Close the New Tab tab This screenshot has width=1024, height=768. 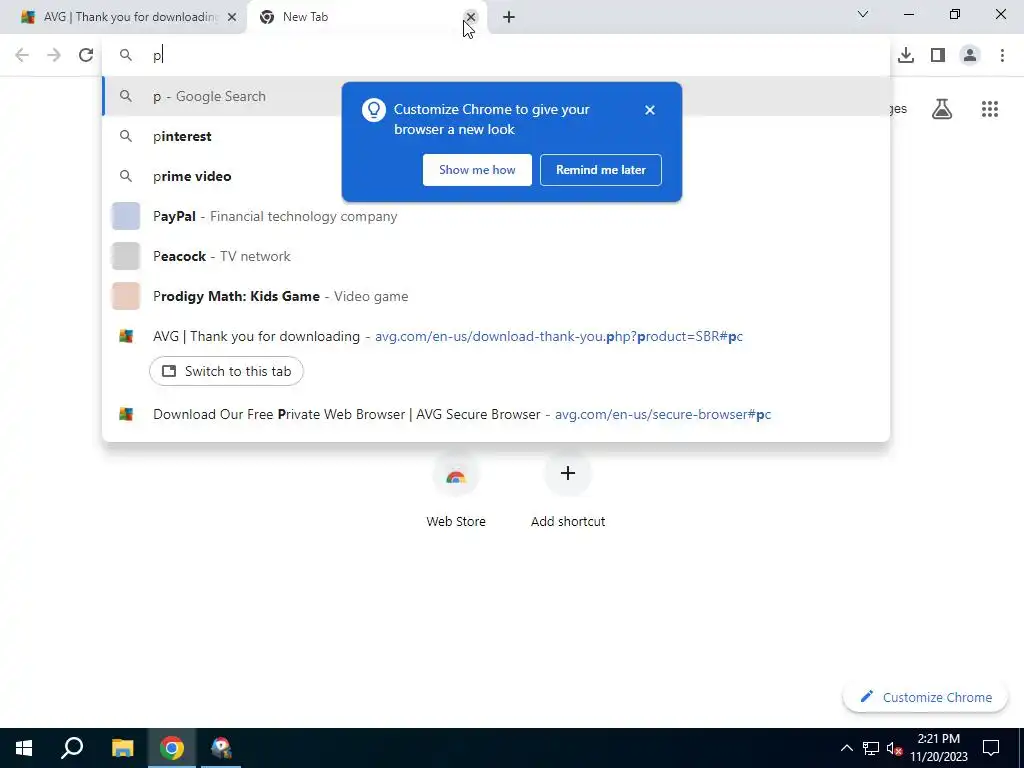pos(470,17)
